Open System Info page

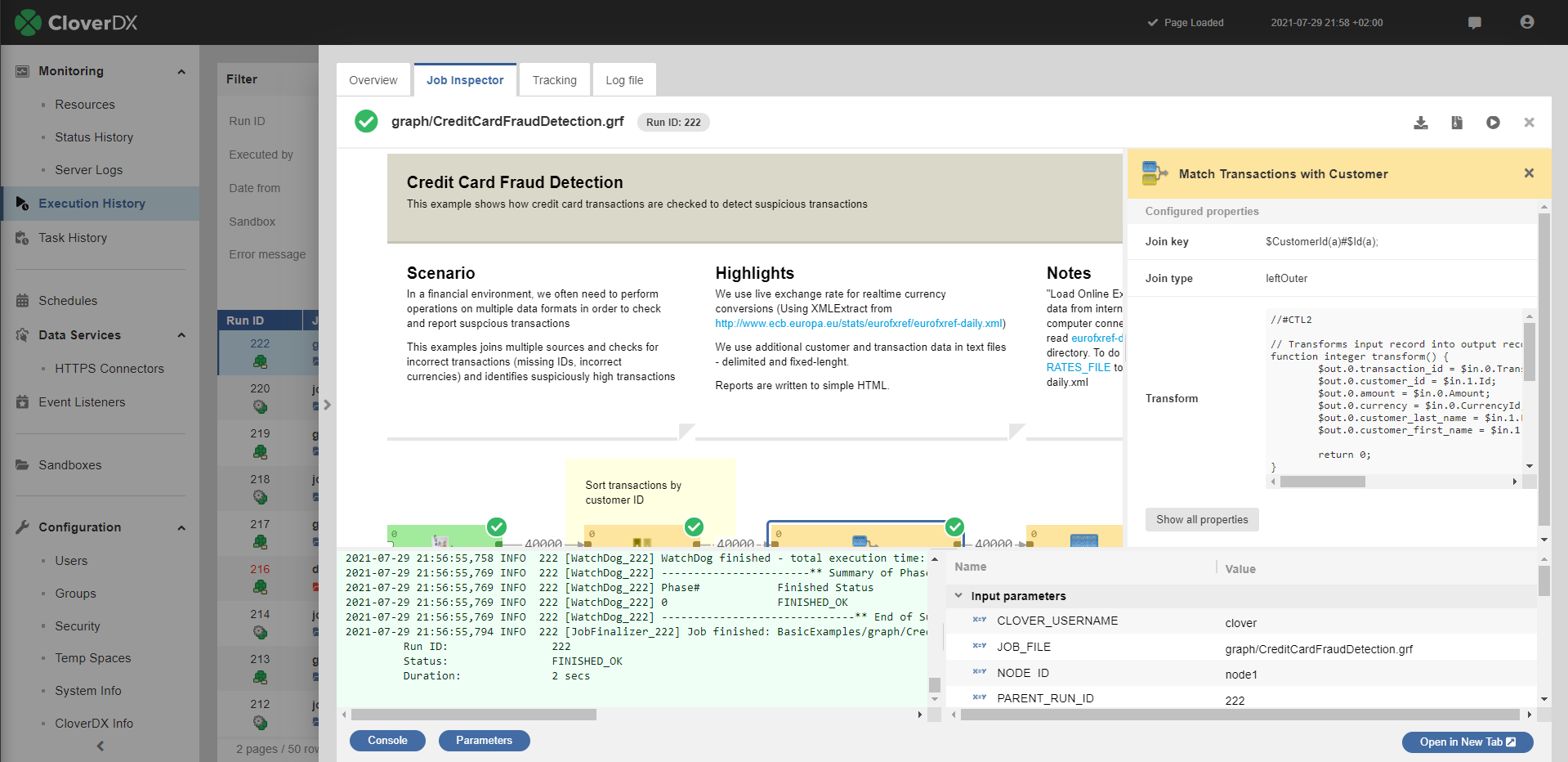click(87, 691)
